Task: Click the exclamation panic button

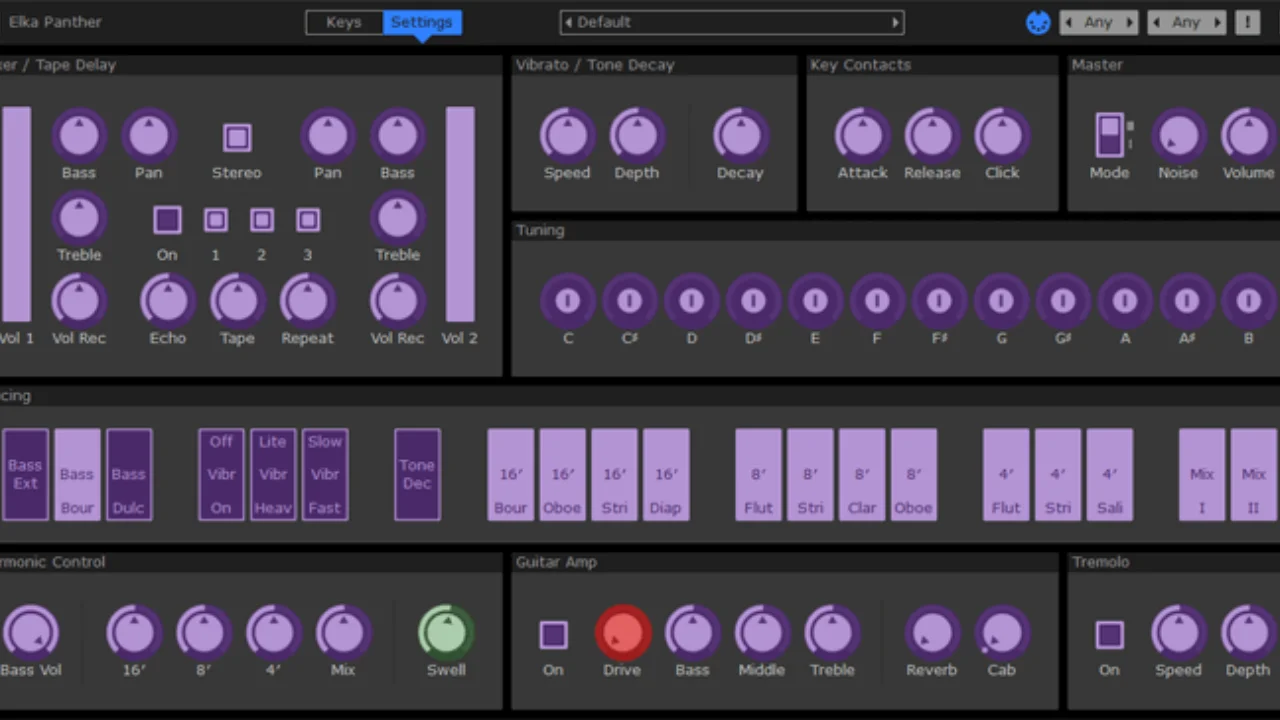Action: [1247, 22]
